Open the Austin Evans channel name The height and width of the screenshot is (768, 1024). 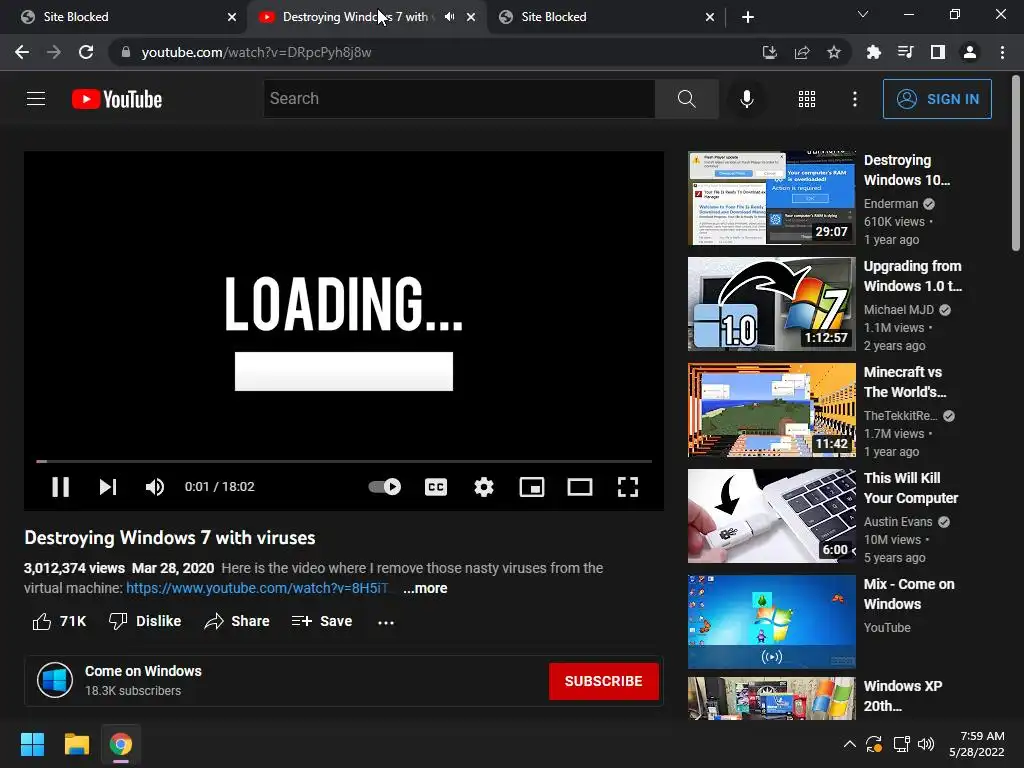click(898, 522)
